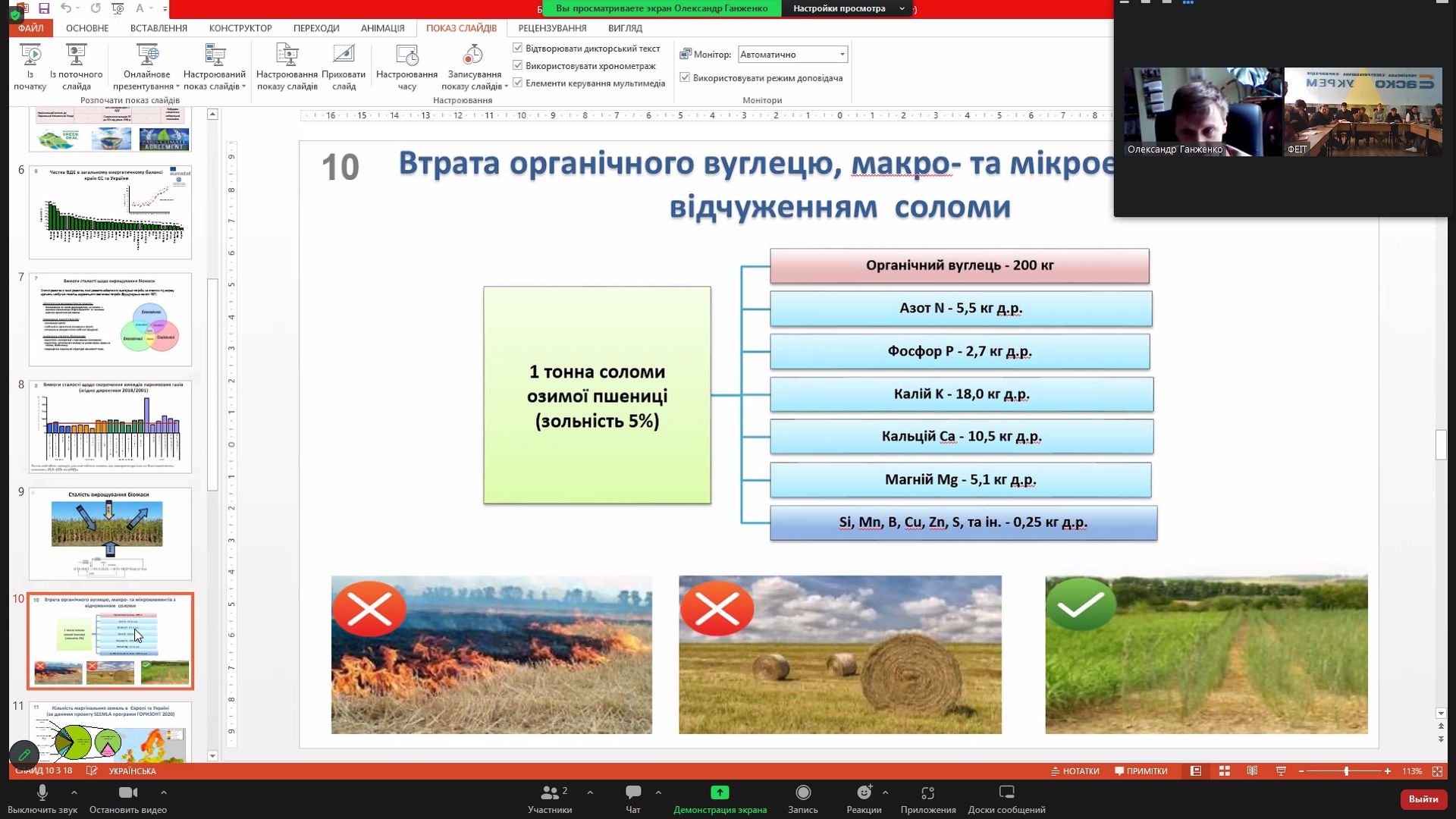Open the АНІМАЦІЯ ribbon tab

coord(382,28)
